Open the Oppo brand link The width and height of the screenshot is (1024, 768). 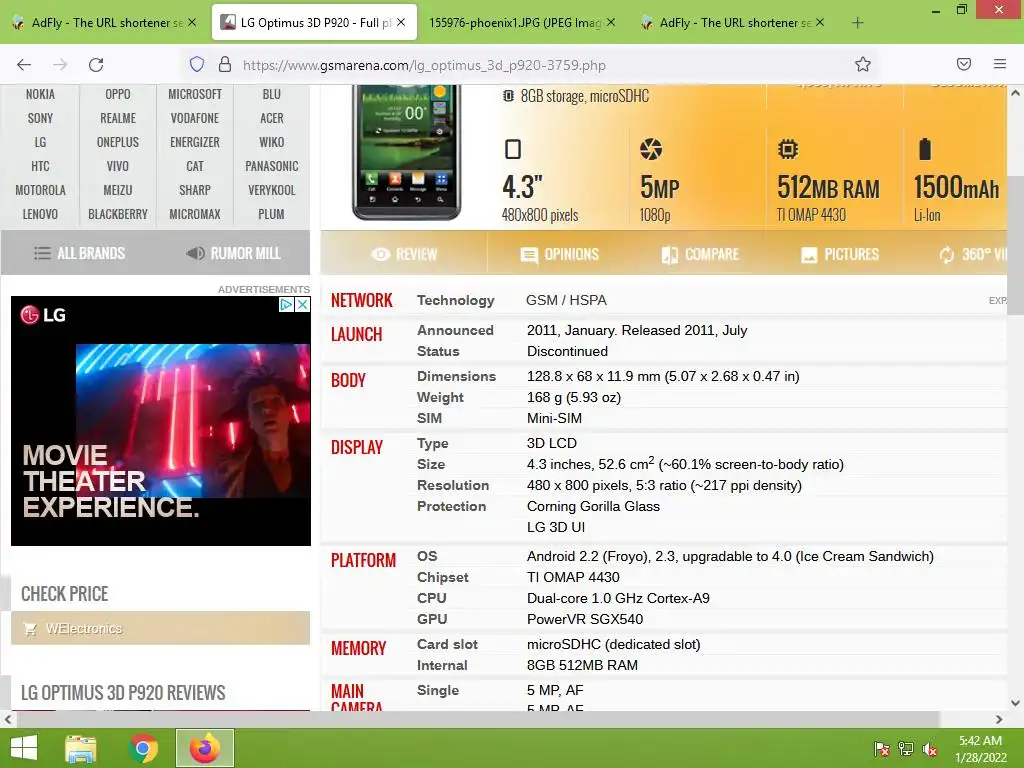coord(118,94)
